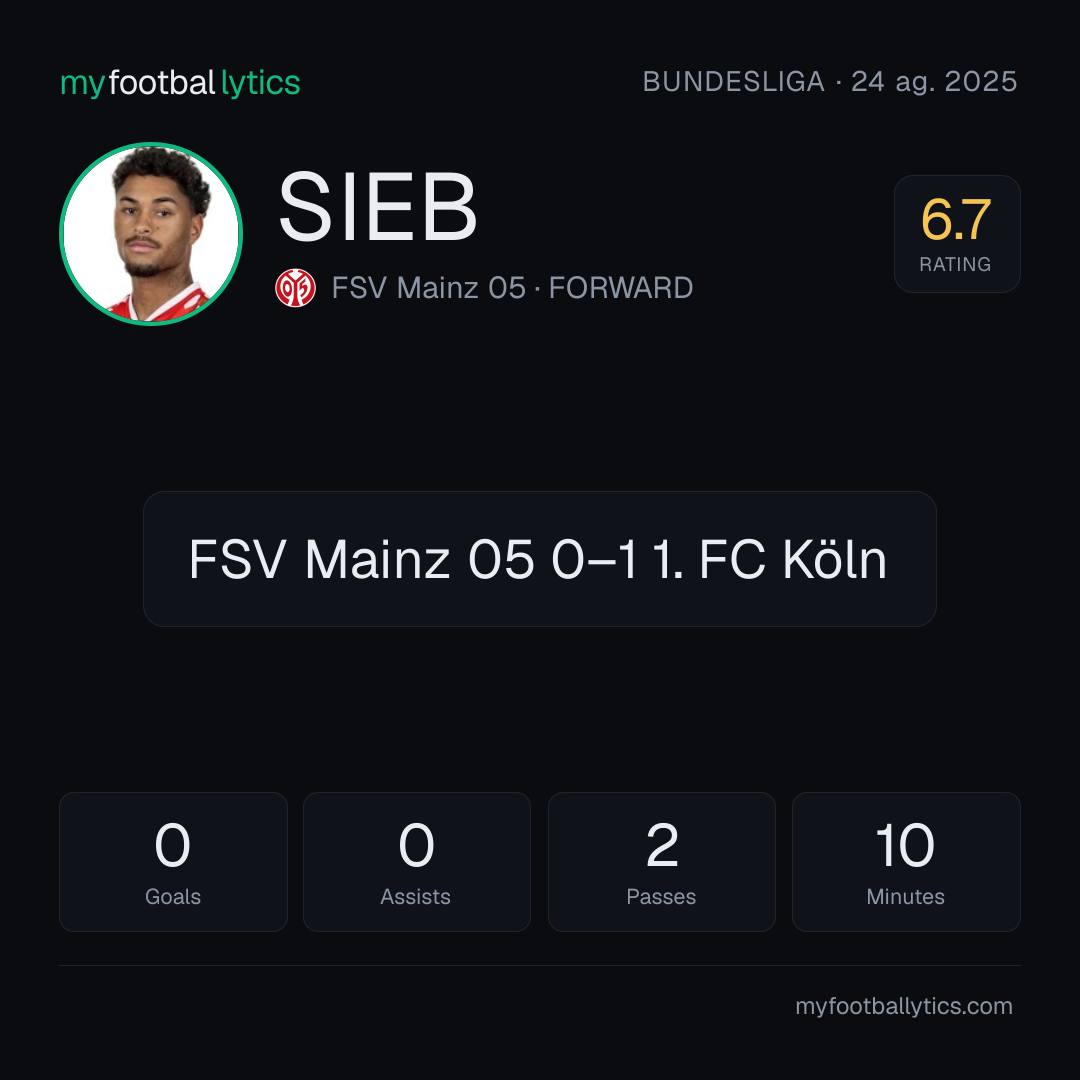1080x1080 pixels.
Task: Open the FSV Mainz 05 0–1 1. FC Köln match result
Action: tap(539, 559)
